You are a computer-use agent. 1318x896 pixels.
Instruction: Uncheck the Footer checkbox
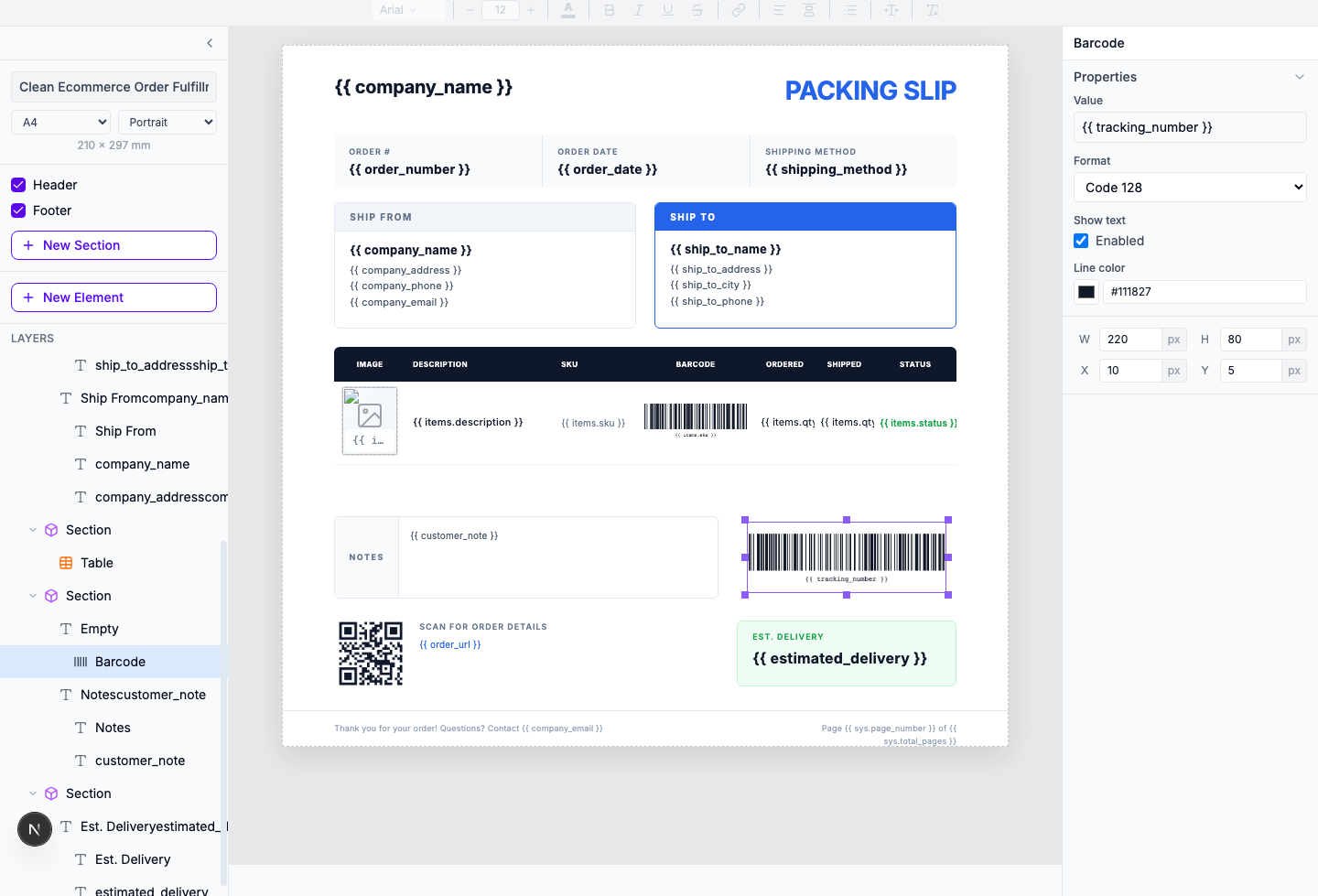tap(18, 211)
